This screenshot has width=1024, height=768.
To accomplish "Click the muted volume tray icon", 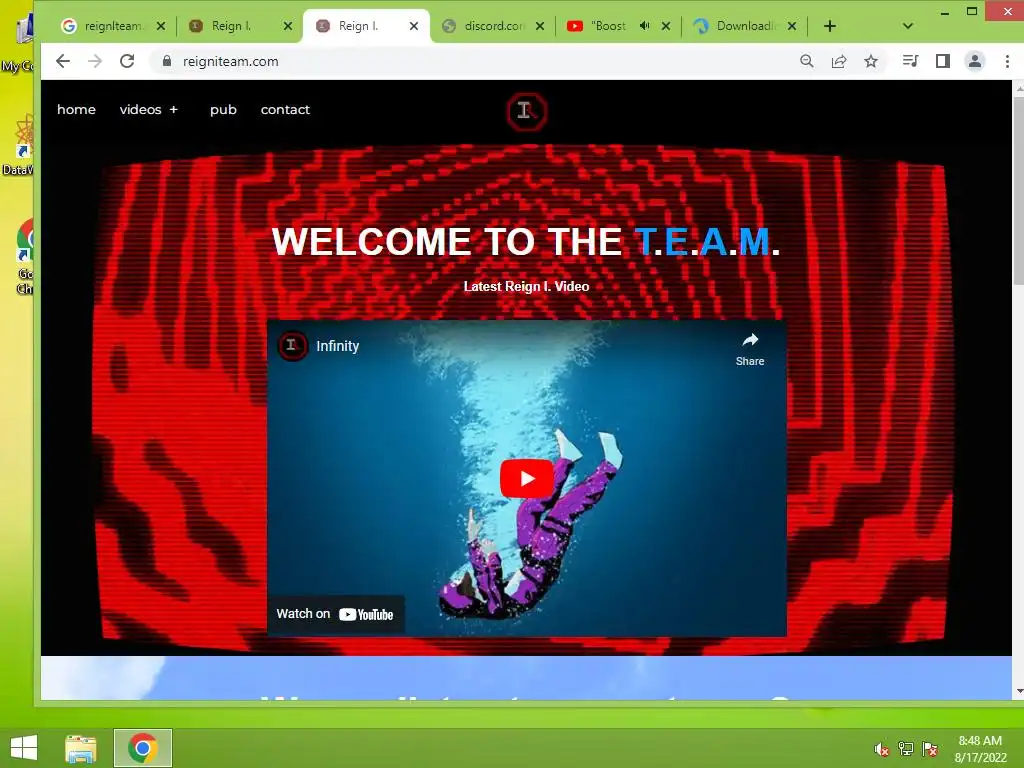I will [x=881, y=749].
